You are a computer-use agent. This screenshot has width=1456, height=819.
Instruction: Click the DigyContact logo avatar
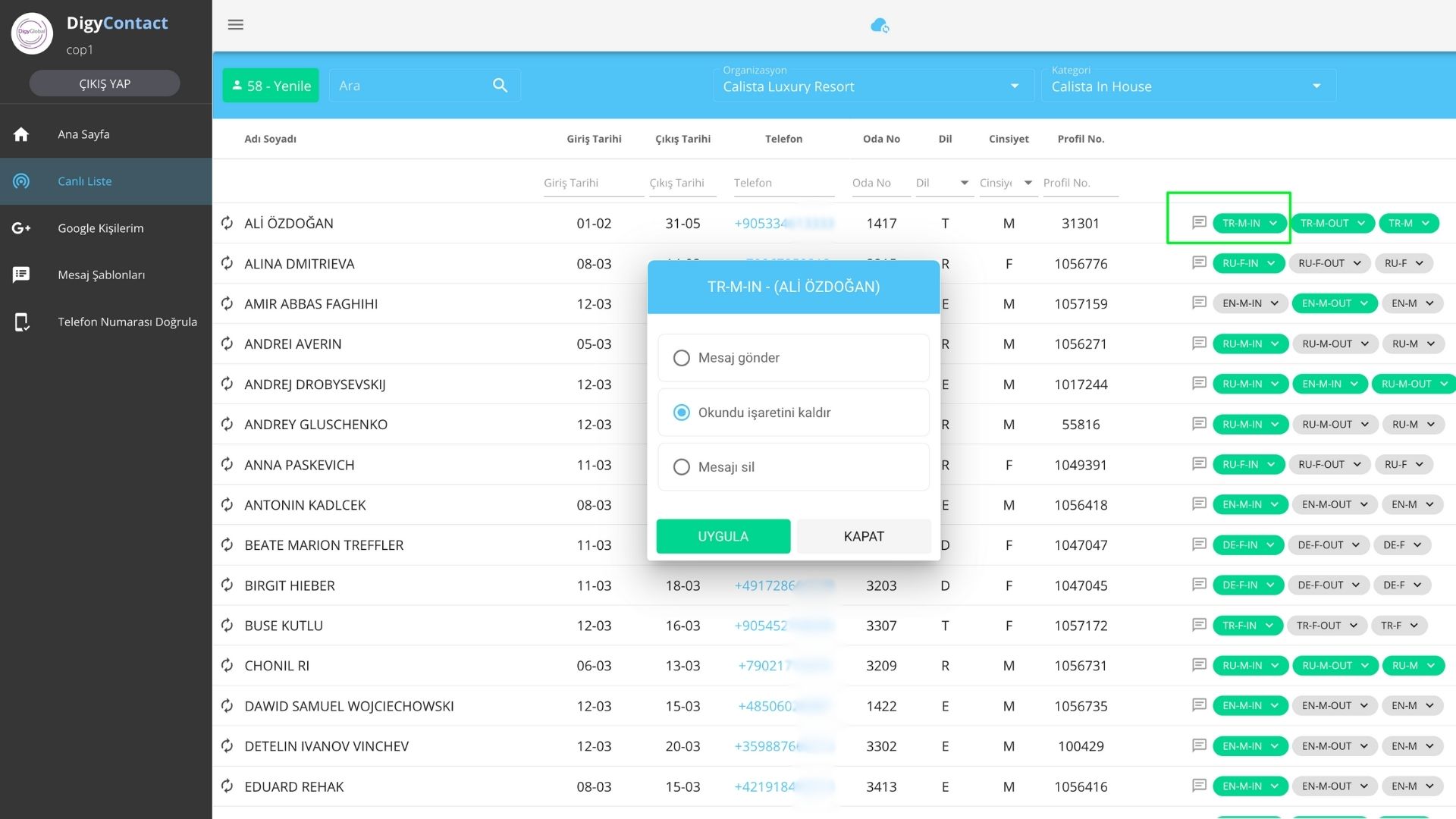point(32,33)
